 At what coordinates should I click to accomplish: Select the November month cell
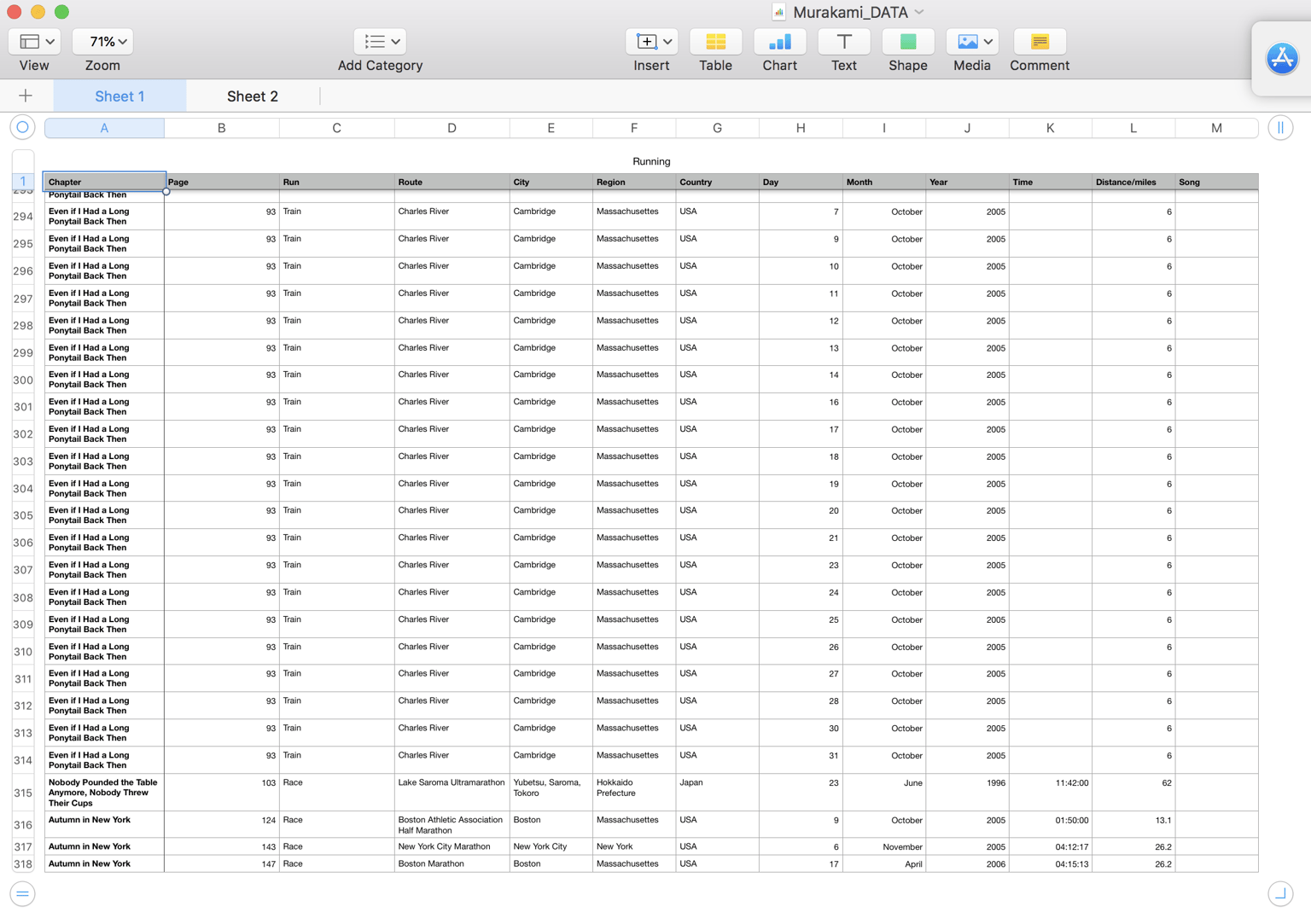point(884,846)
